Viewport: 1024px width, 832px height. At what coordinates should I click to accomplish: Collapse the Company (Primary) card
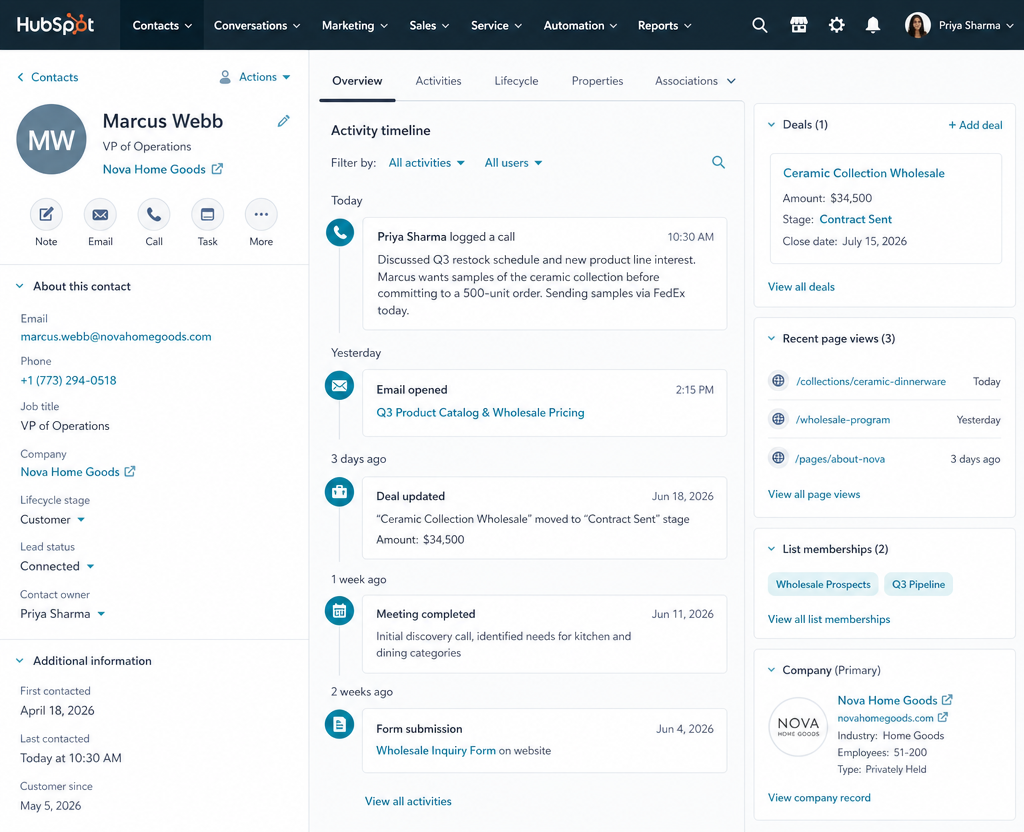coord(771,670)
